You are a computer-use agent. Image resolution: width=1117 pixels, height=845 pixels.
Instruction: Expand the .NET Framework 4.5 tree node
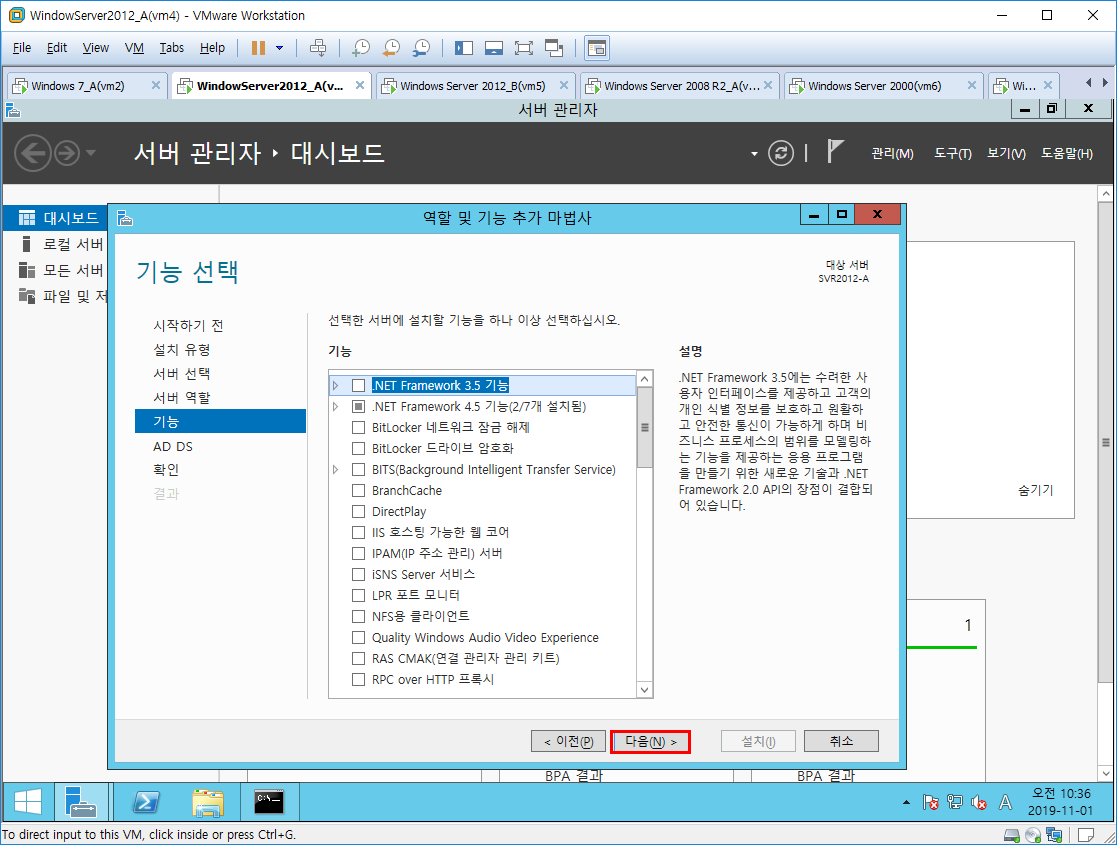click(x=336, y=407)
